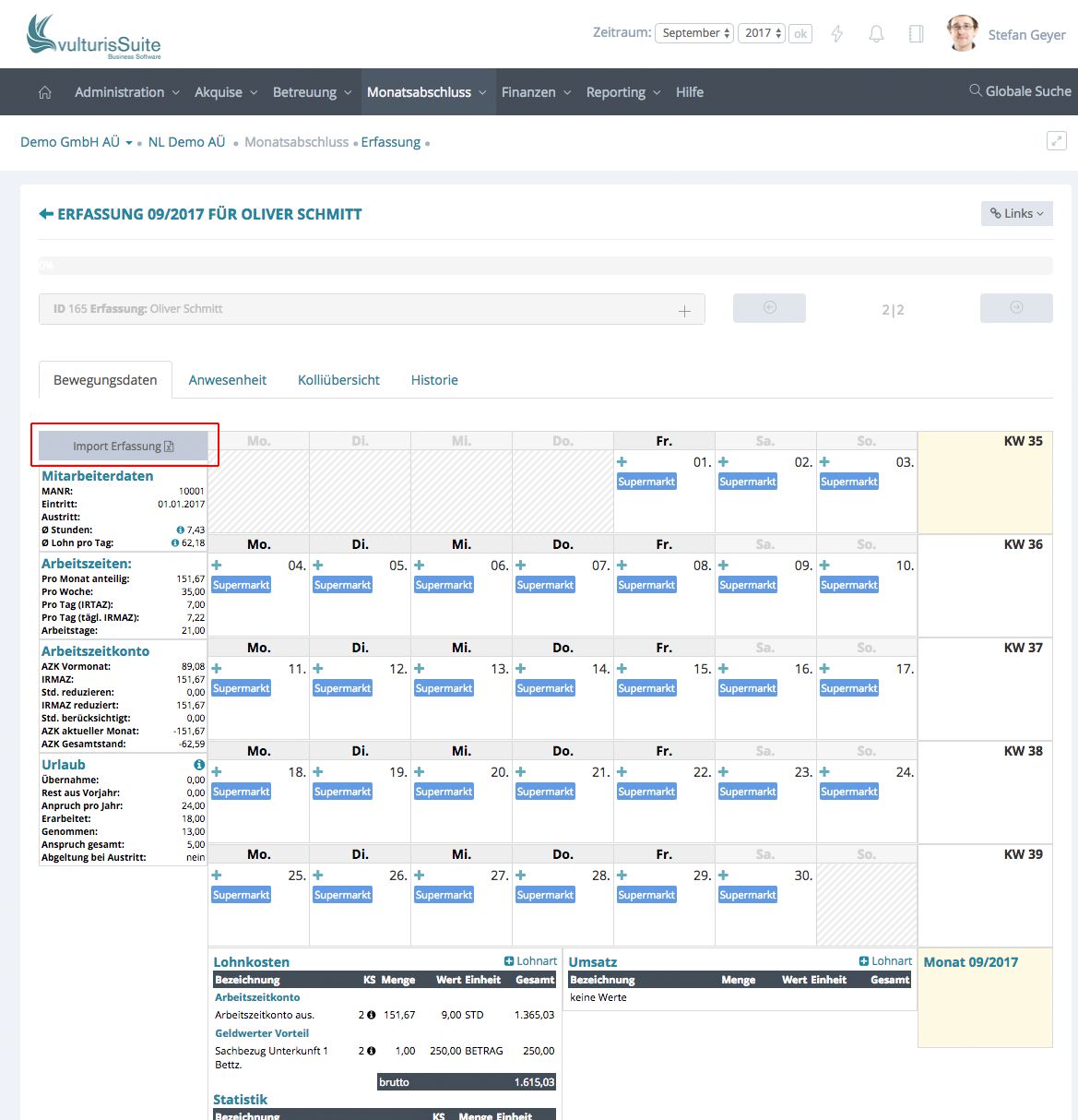Click the Globale Suche search field
This screenshot has height=1120, width=1078.
click(x=1020, y=91)
